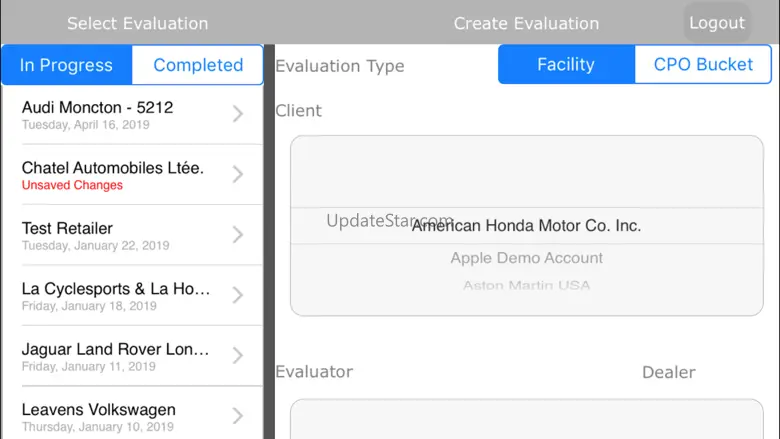Select American Honda Motor Co. Inc. client
The width and height of the screenshot is (780, 439).
(x=526, y=226)
